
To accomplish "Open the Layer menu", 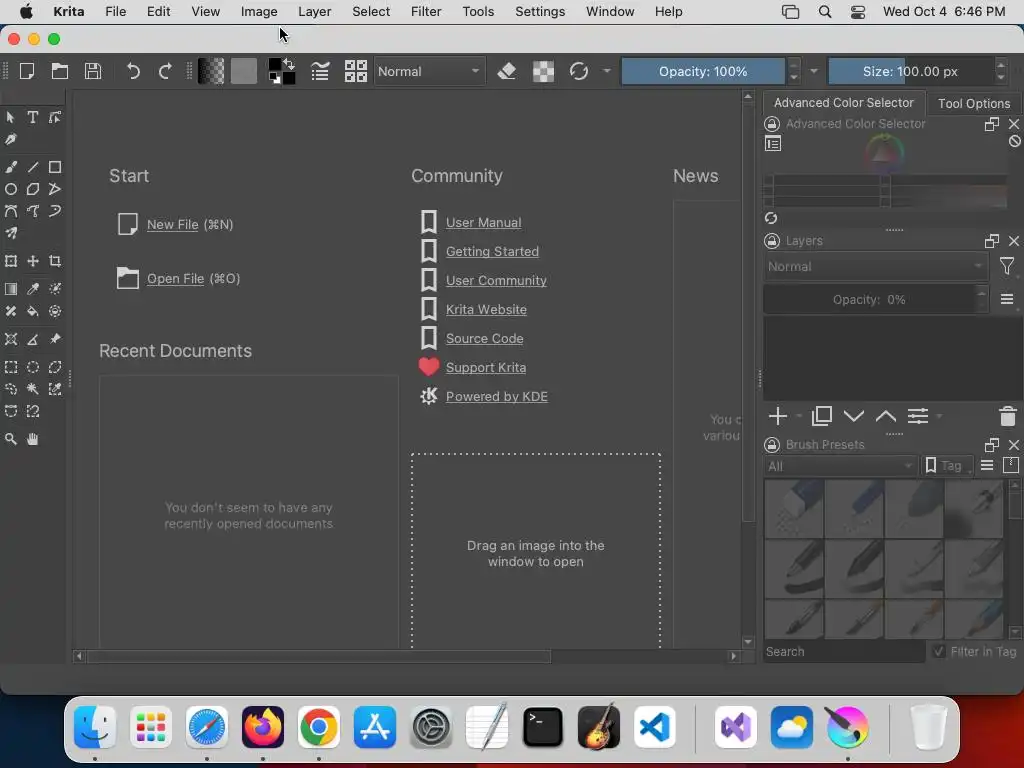I will coord(314,12).
